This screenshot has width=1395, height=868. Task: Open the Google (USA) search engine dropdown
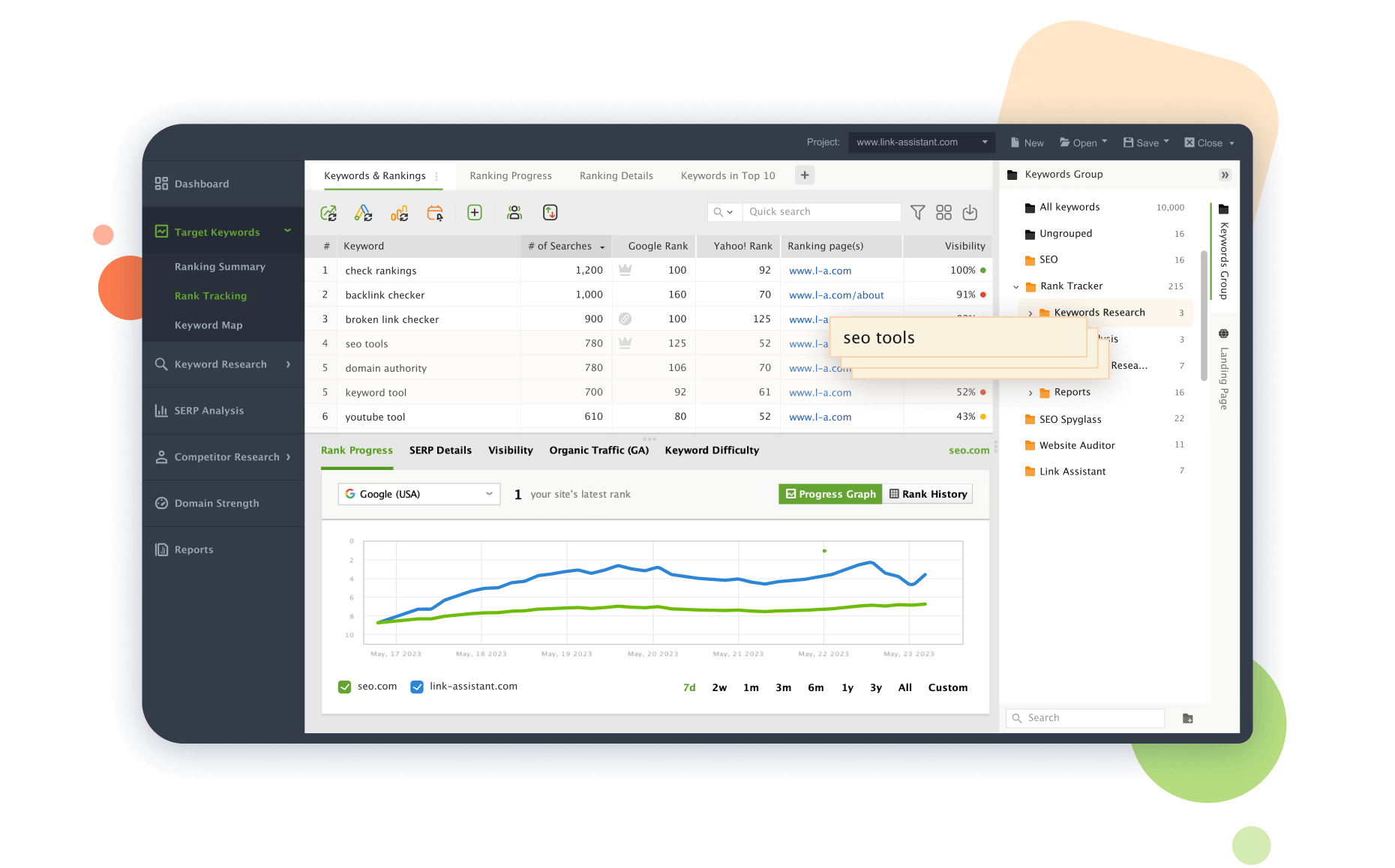419,494
